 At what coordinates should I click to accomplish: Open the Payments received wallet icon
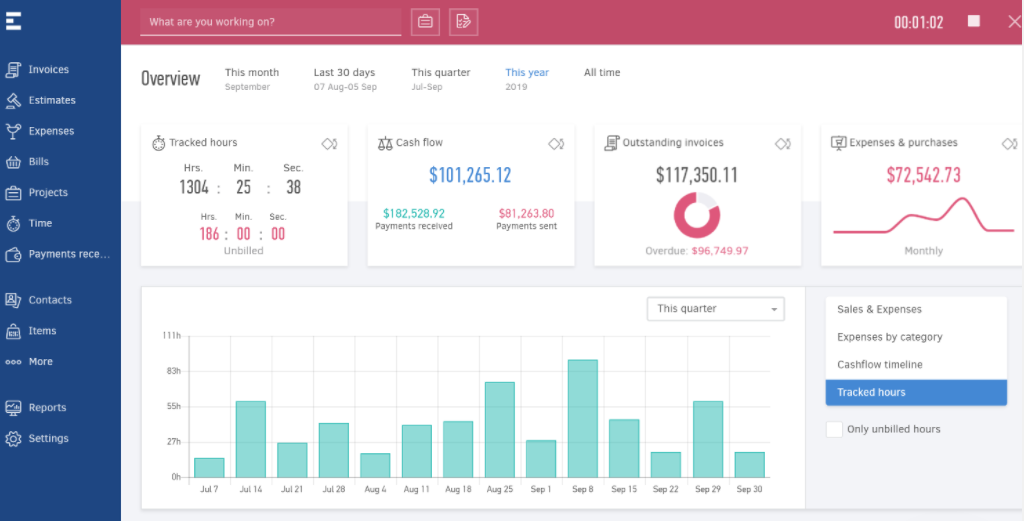point(13,254)
